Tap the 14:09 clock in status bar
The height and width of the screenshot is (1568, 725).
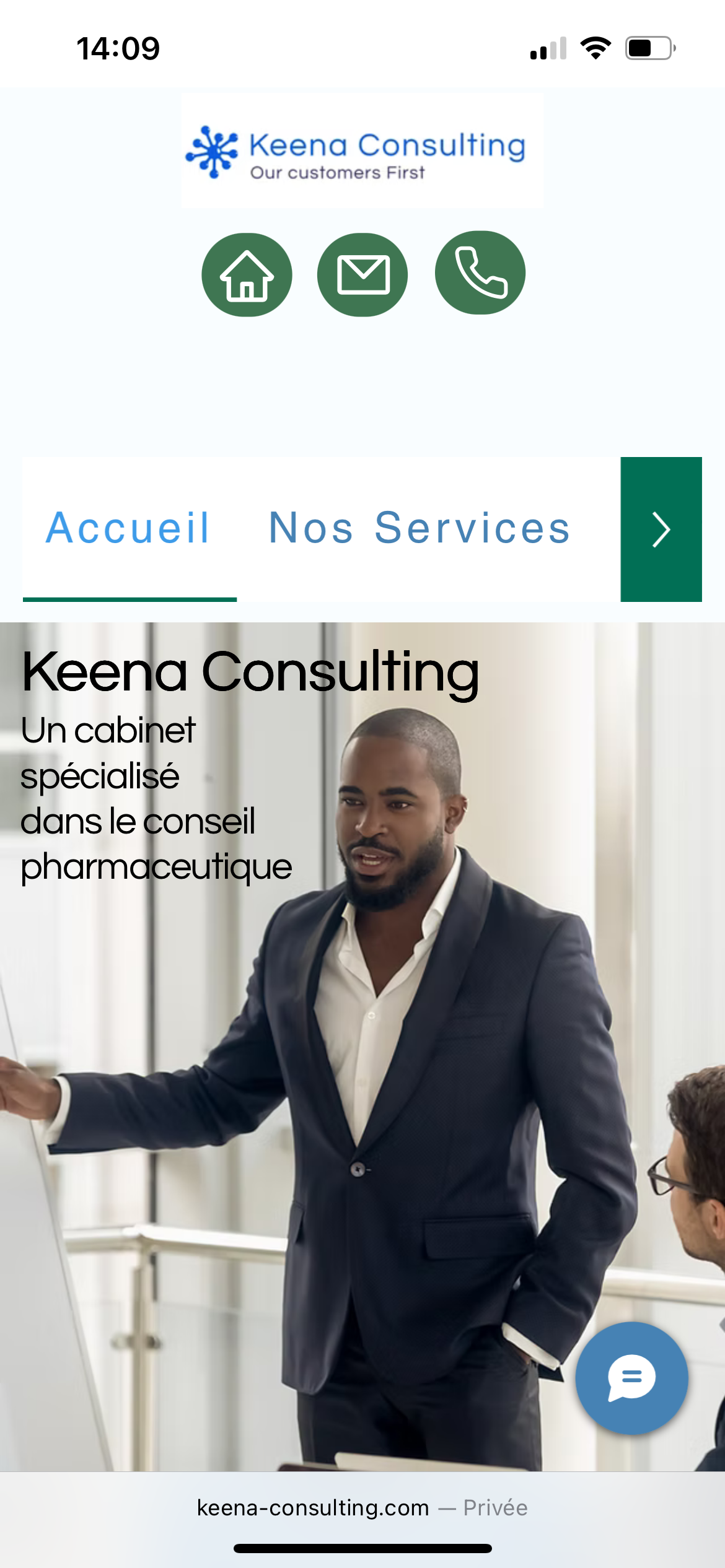(x=118, y=48)
